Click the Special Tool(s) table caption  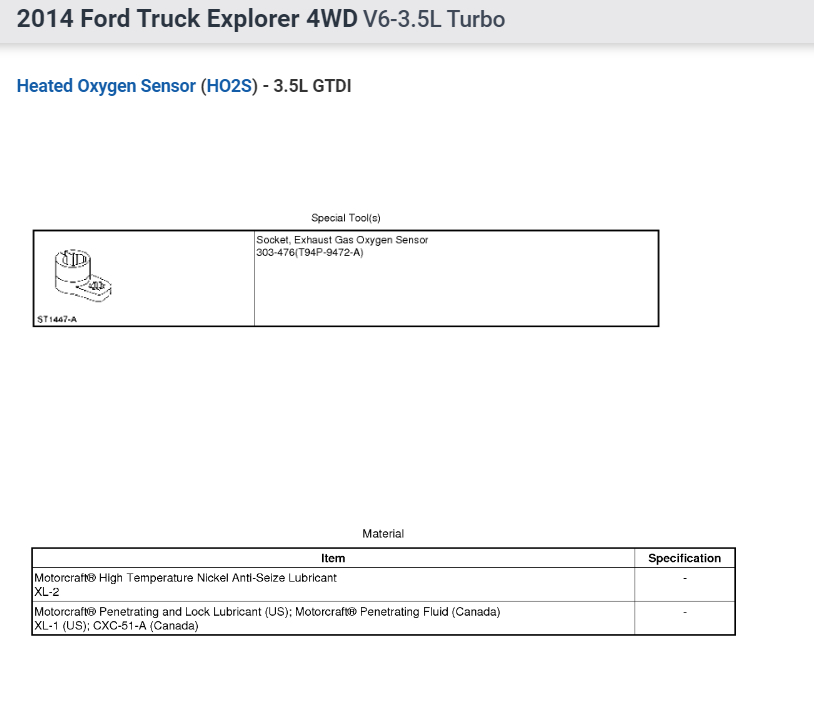(x=346, y=218)
